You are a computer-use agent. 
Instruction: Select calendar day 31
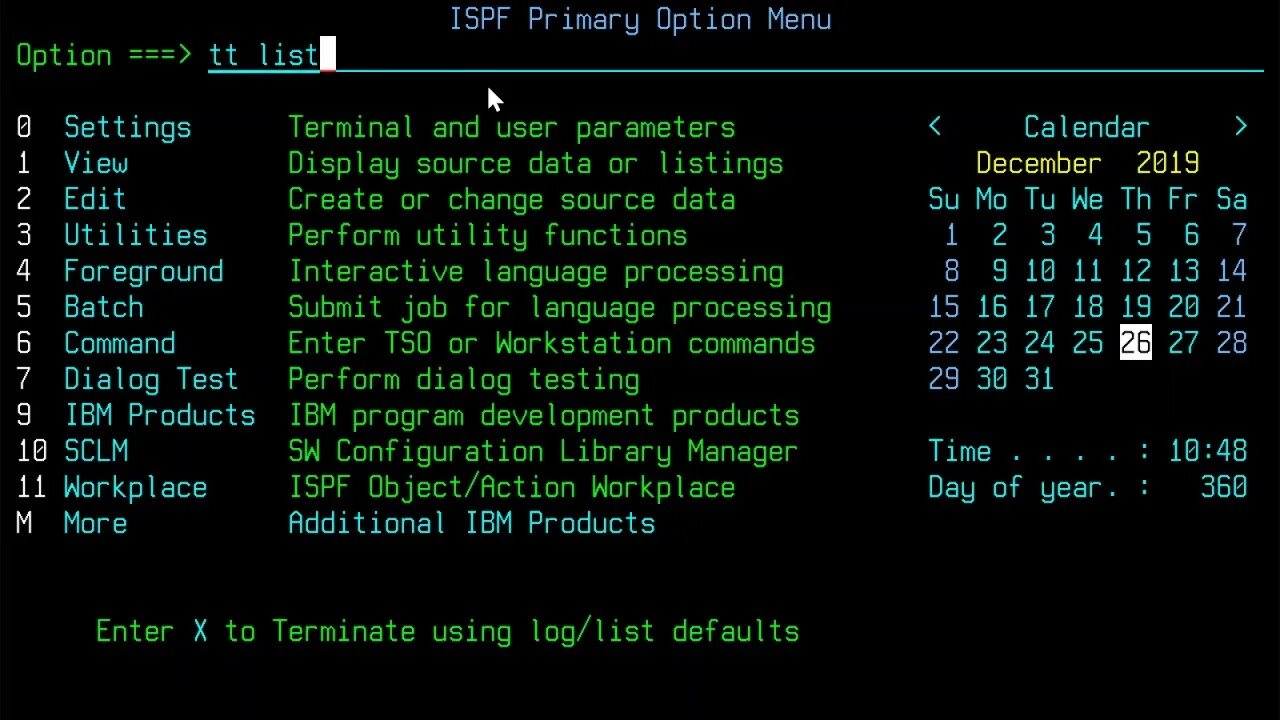pyautogui.click(x=1039, y=379)
